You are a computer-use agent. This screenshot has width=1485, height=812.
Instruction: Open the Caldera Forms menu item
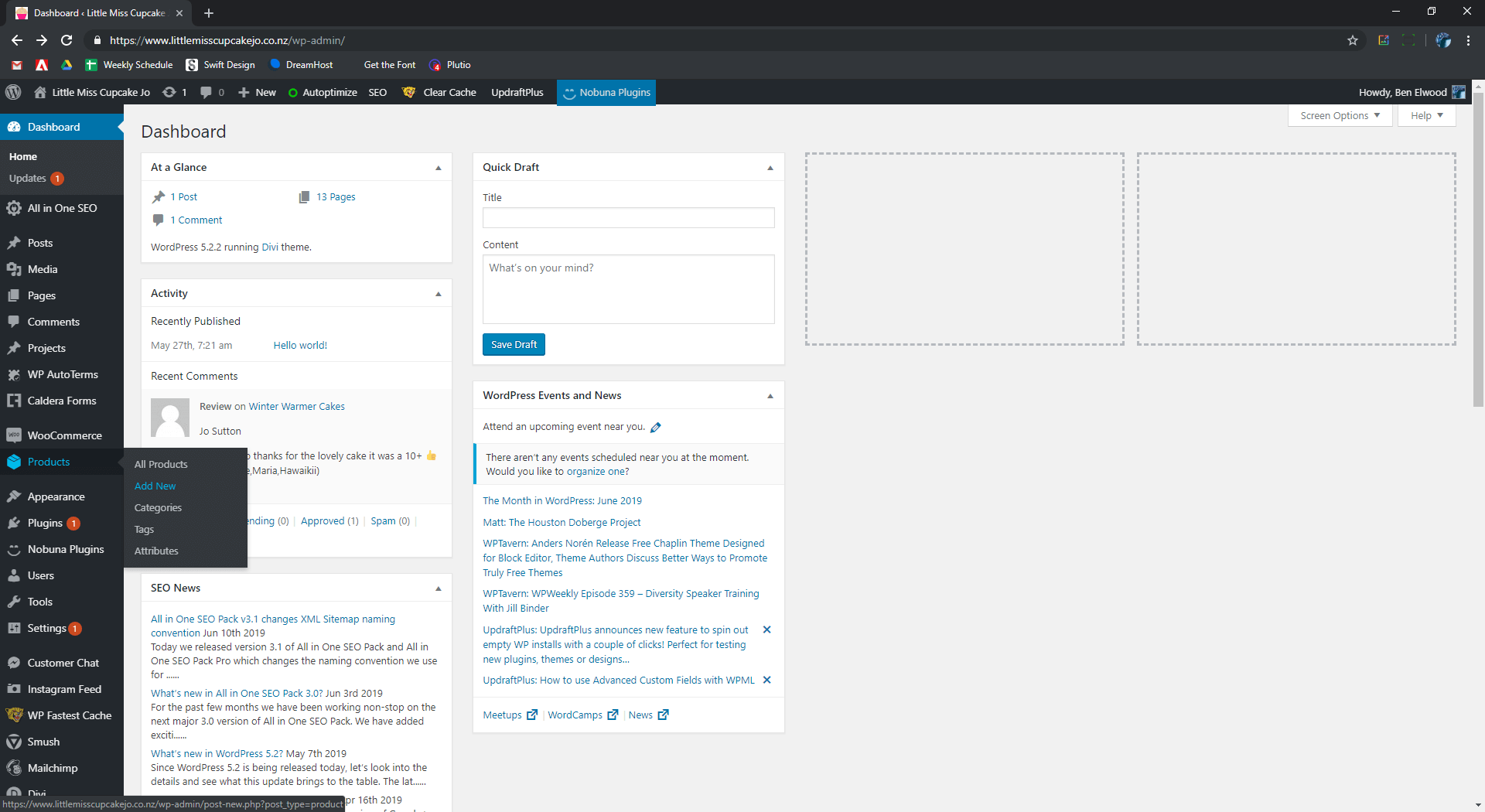point(62,401)
